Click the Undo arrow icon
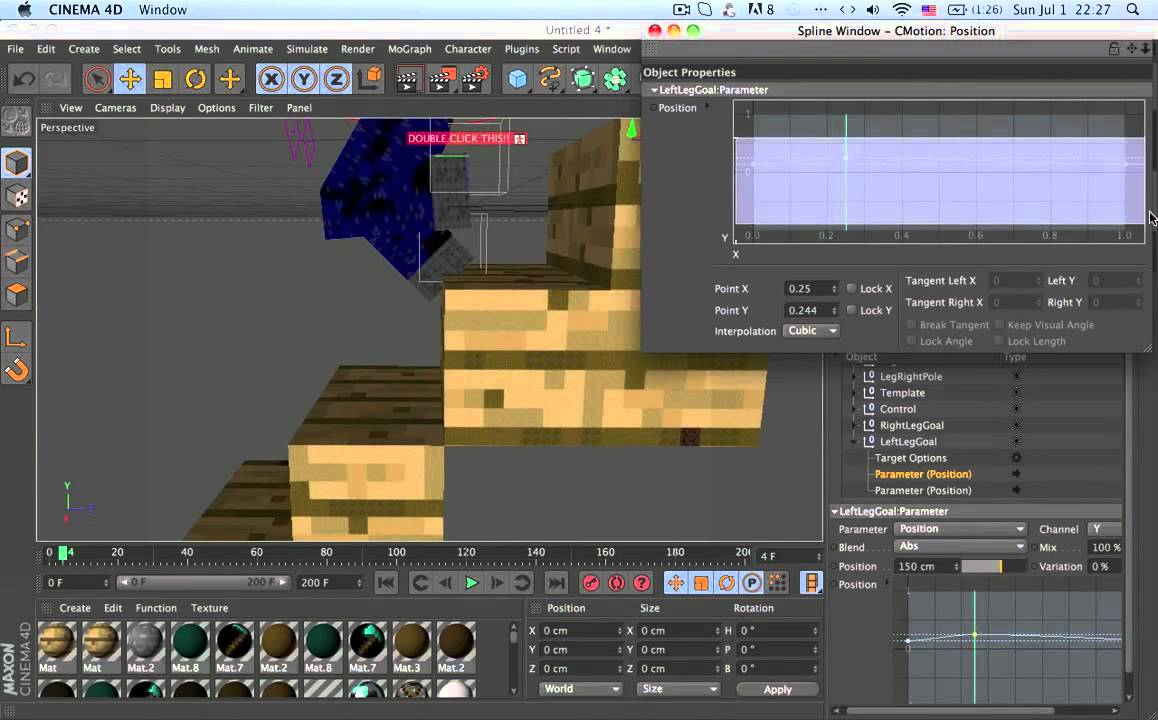 click(24, 78)
